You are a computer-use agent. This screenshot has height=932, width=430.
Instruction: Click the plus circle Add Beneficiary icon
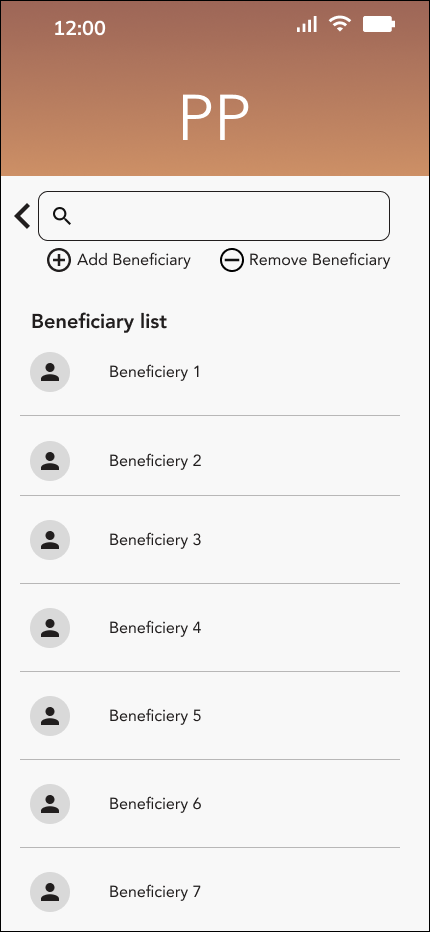pos(59,260)
